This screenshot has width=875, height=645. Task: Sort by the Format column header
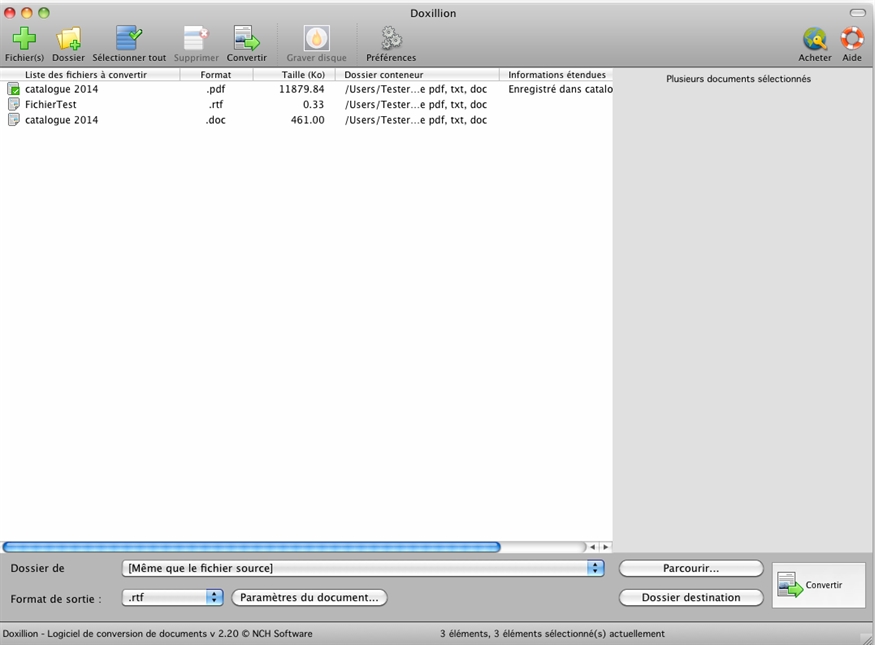[x=216, y=75]
